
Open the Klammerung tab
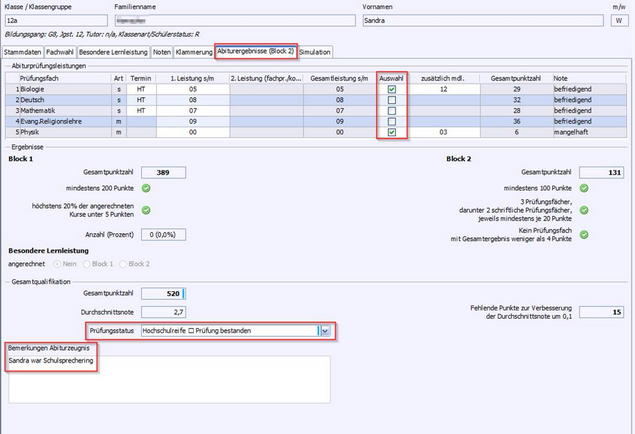click(x=193, y=51)
